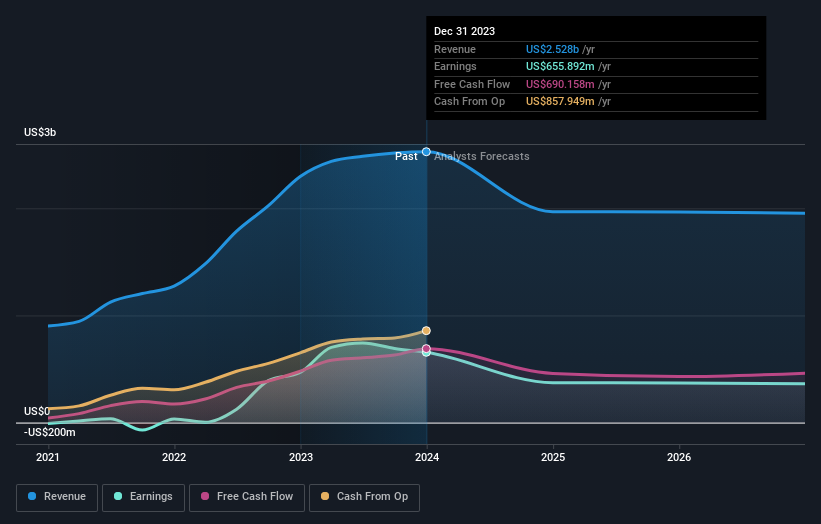The width and height of the screenshot is (821, 524).
Task: Click the US$655.892m earnings value
Action: click(x=560, y=66)
